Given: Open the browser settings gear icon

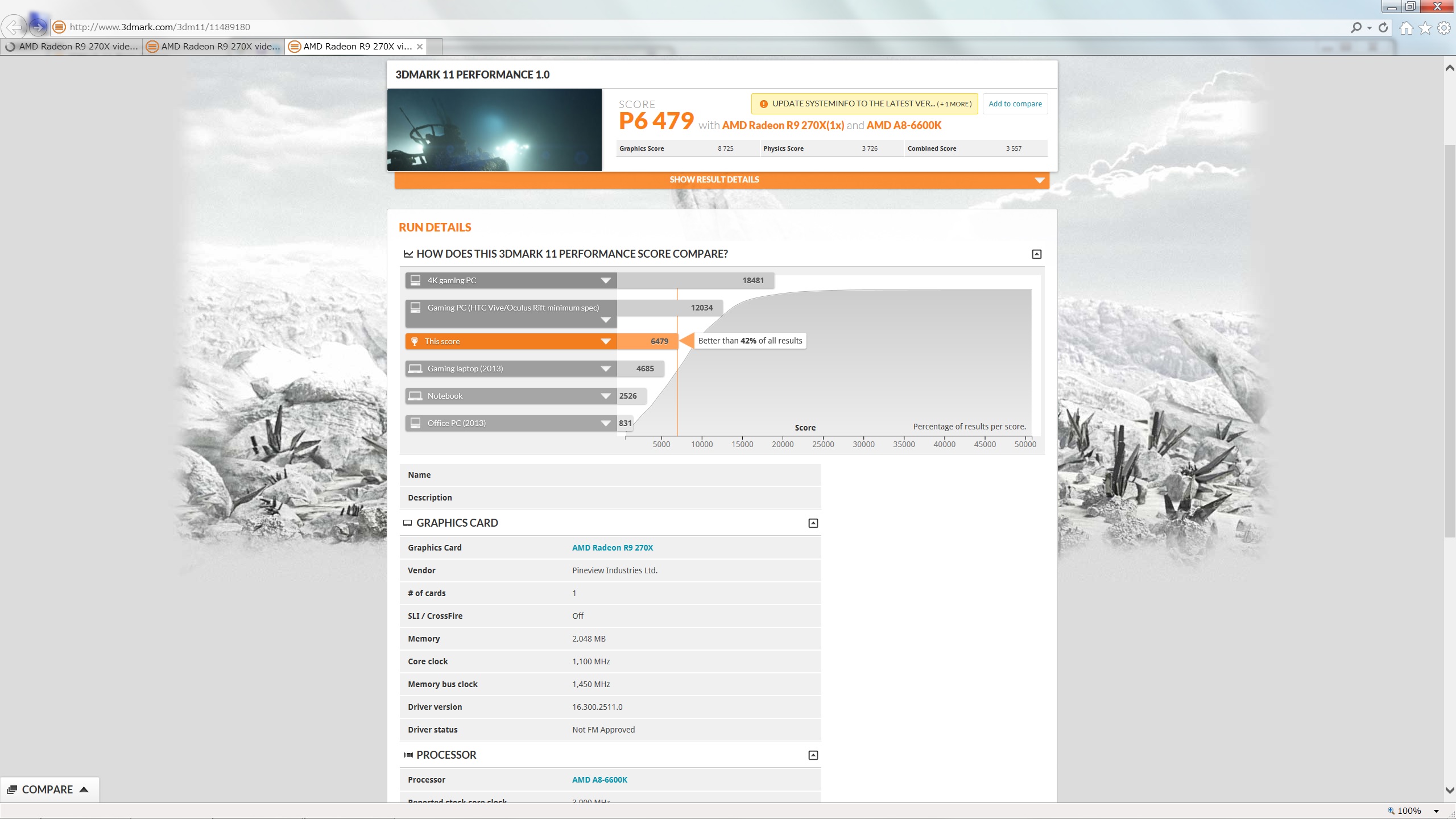Looking at the screenshot, I should coord(1444,28).
